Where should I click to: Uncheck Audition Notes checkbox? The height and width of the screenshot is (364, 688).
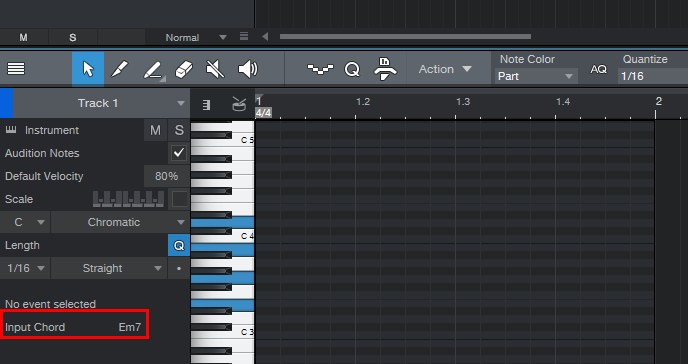point(179,153)
